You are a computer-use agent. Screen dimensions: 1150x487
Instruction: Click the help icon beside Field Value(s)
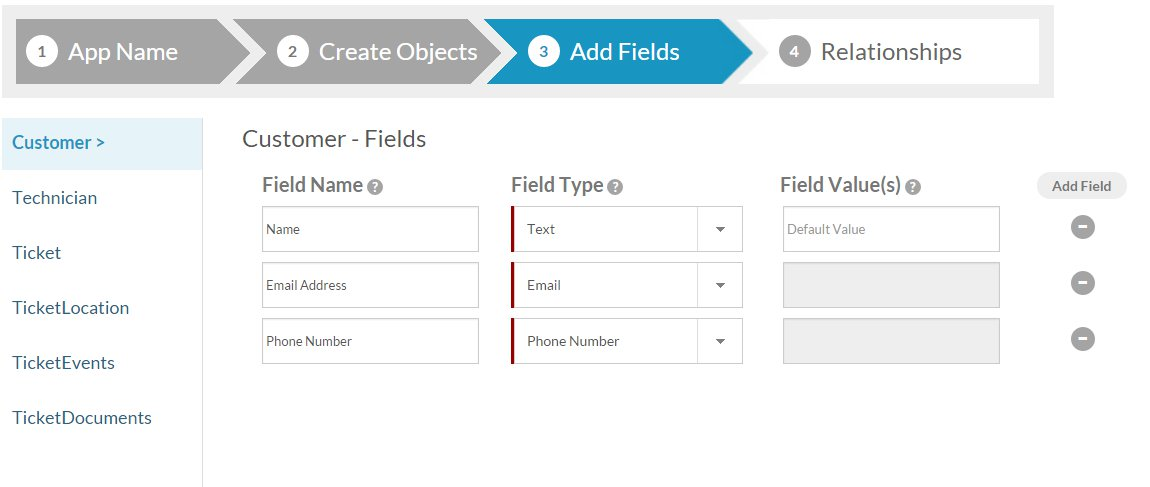(x=912, y=187)
